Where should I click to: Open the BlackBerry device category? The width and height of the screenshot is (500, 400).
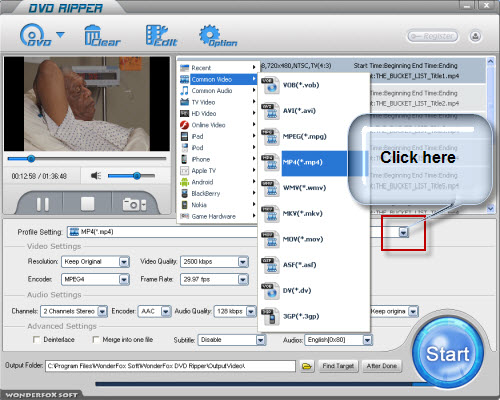click(218, 193)
